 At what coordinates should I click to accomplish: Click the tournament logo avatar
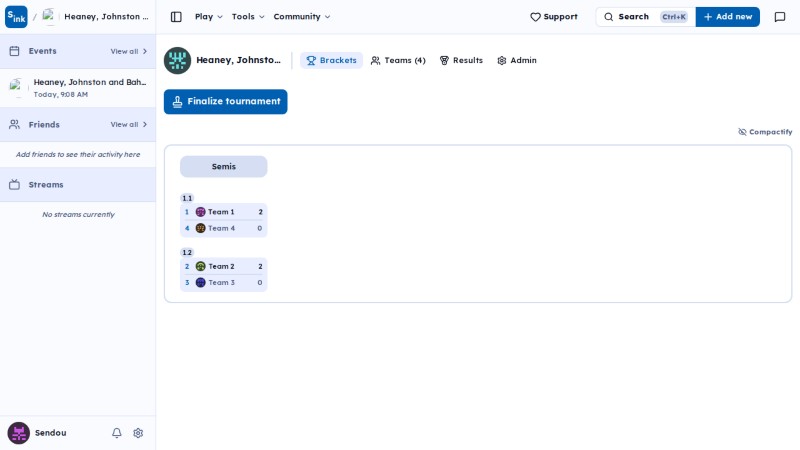click(x=177, y=60)
